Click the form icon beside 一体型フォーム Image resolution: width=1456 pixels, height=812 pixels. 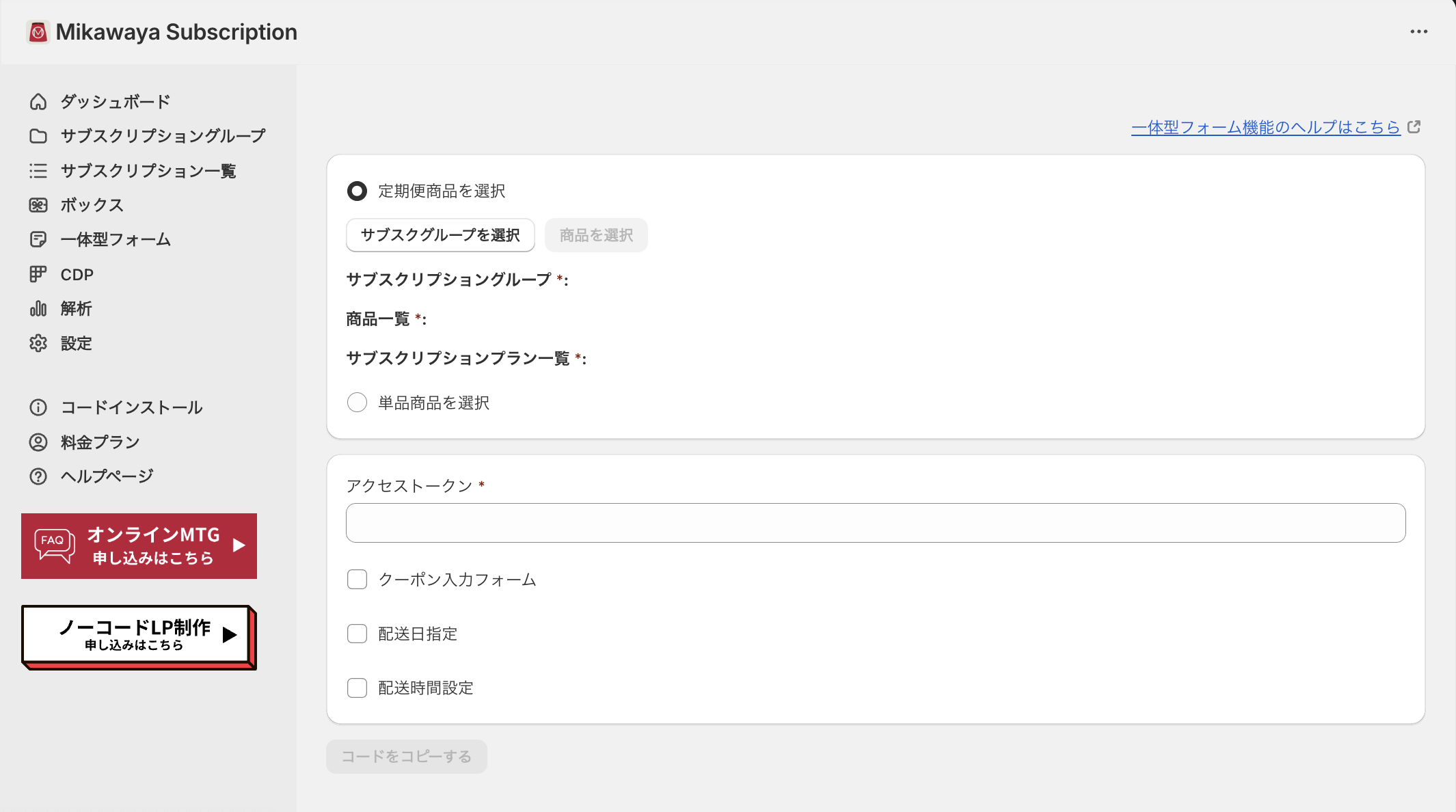38,239
